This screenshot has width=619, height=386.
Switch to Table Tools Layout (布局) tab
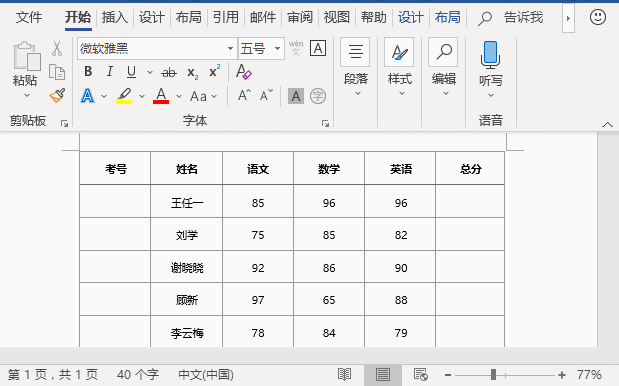pos(448,17)
